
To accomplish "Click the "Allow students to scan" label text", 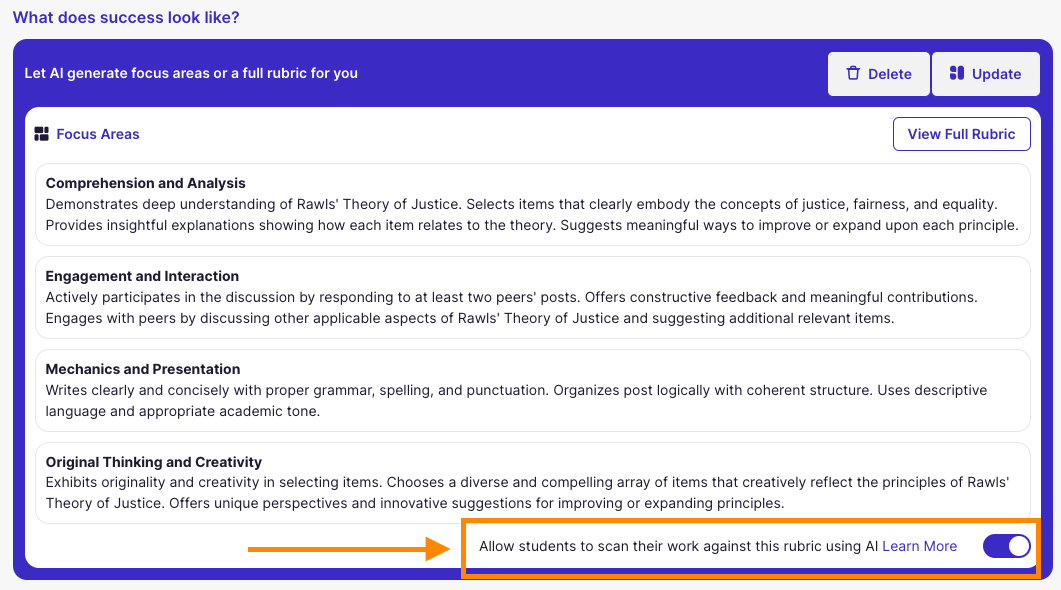I will point(678,546).
